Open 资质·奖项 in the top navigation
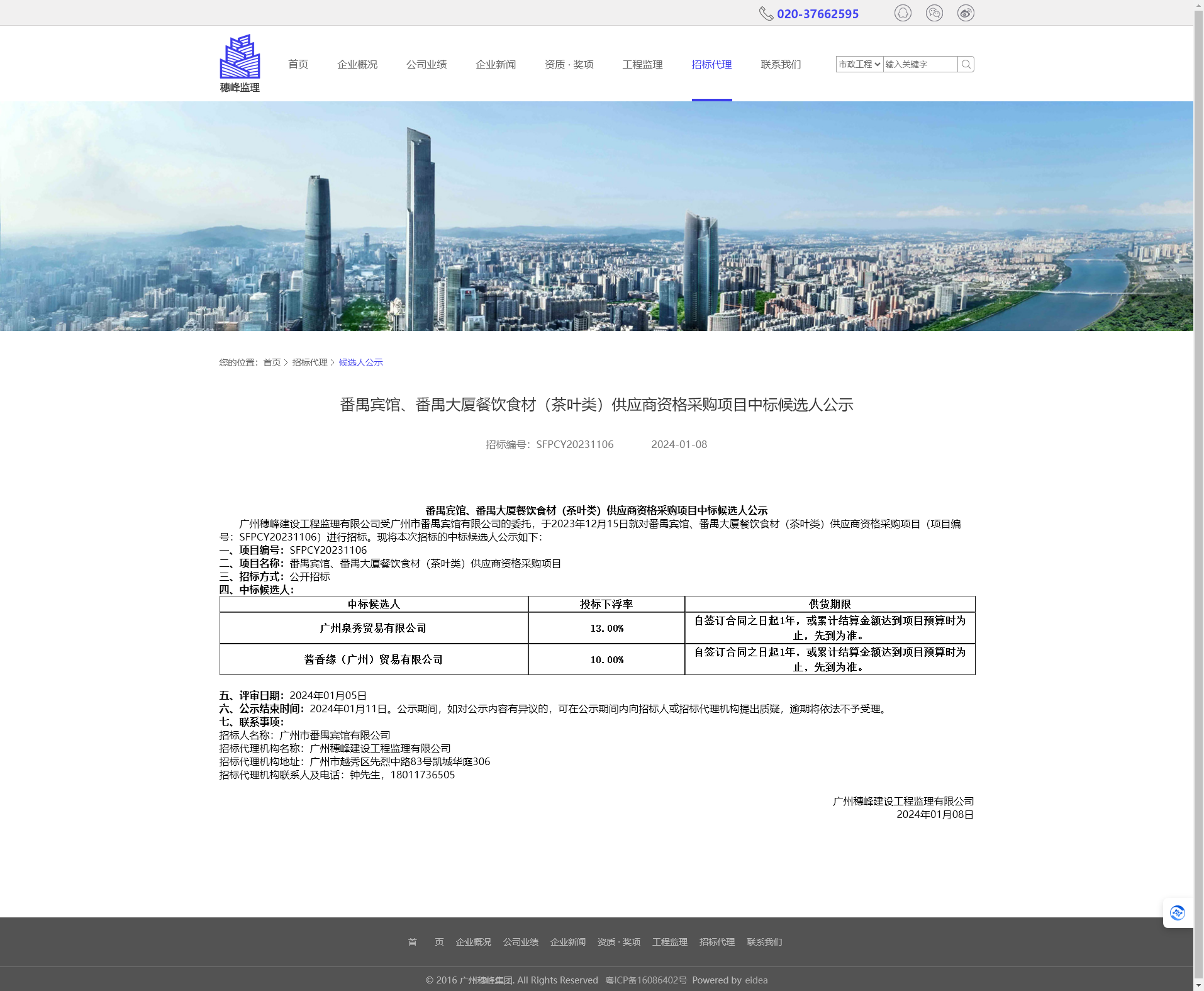Screen dimensions: 1204x991 pyautogui.click(x=569, y=64)
